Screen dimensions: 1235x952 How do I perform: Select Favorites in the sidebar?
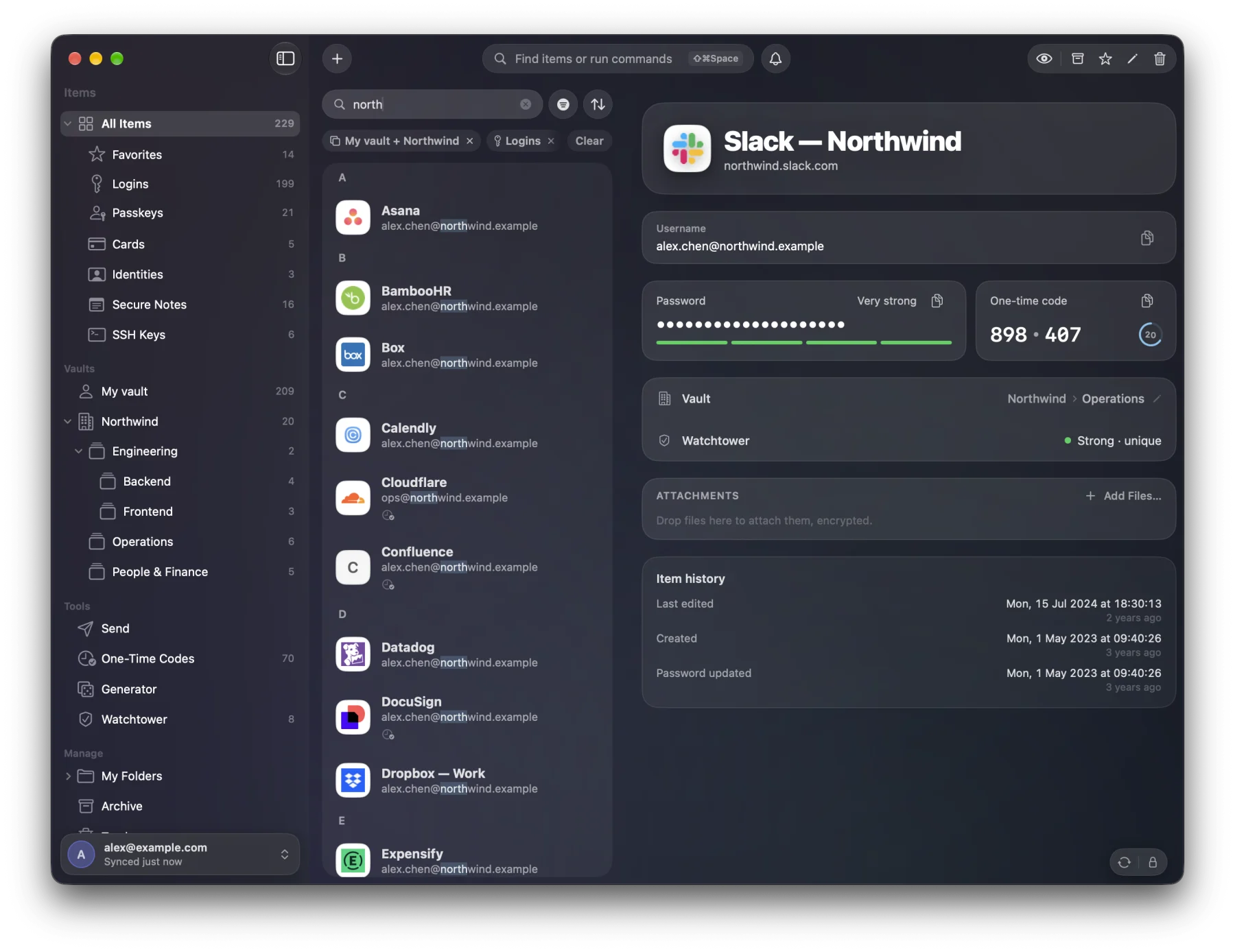point(180,154)
